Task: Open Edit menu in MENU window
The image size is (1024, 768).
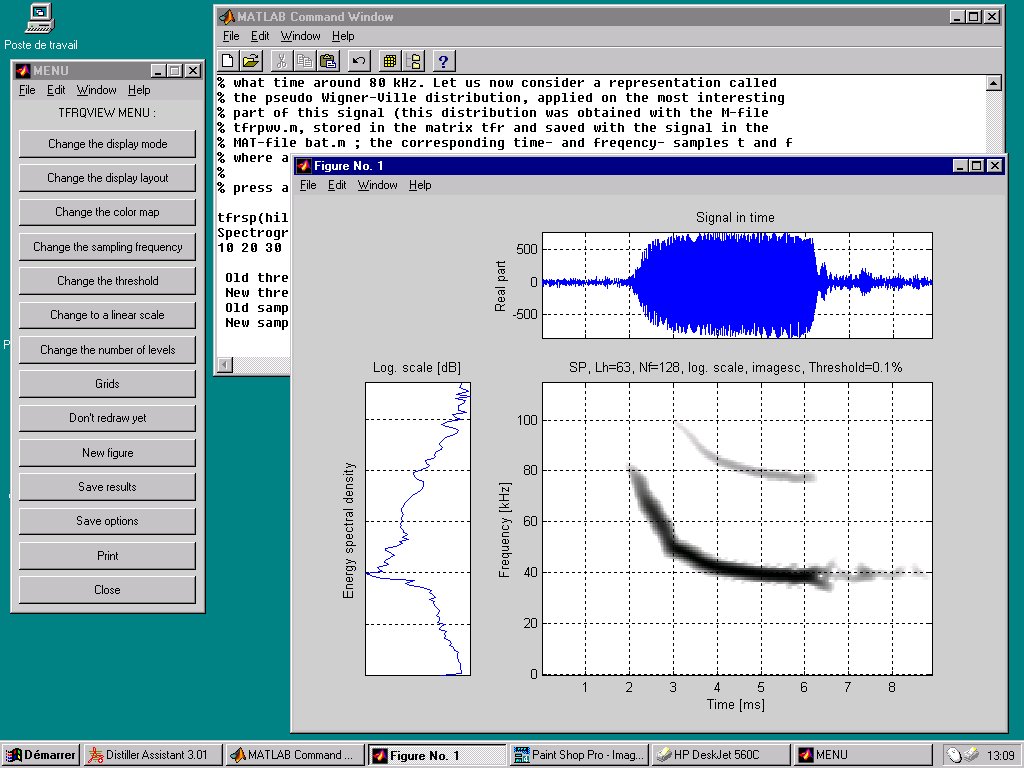Action: tap(56, 89)
